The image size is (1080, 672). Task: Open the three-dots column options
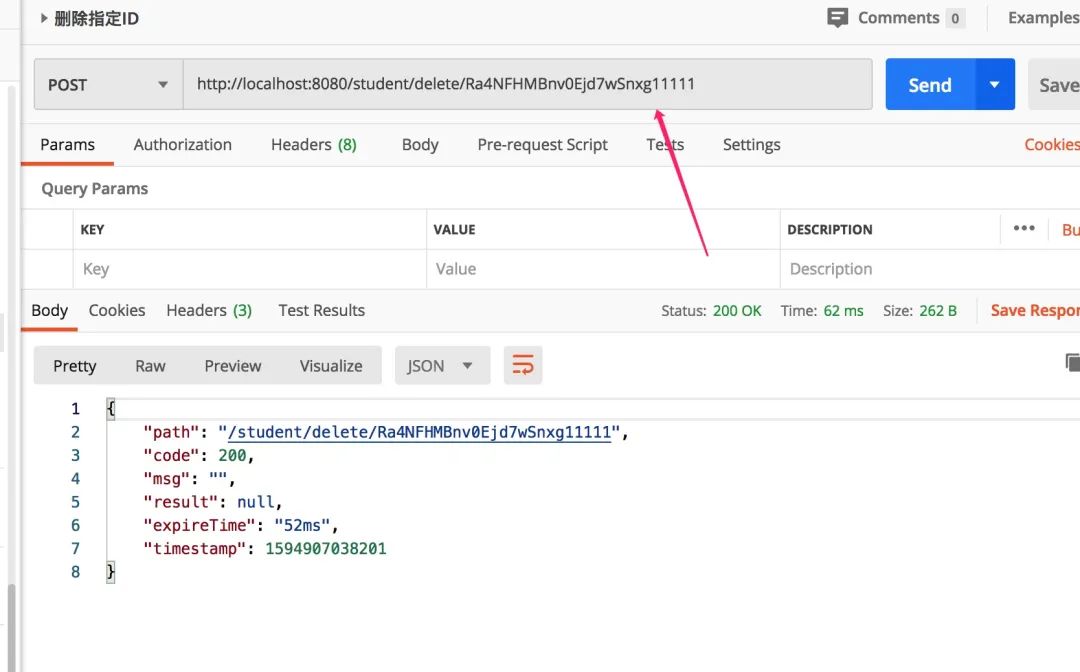point(1023,229)
